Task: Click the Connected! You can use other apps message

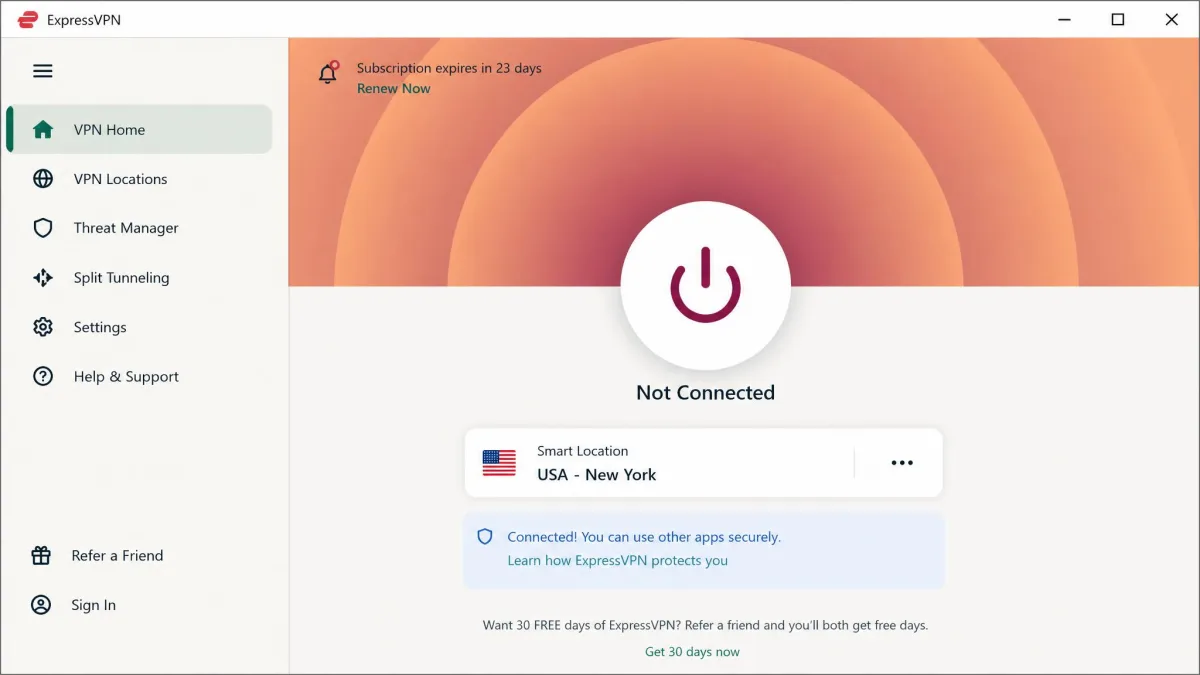Action: coord(644,537)
